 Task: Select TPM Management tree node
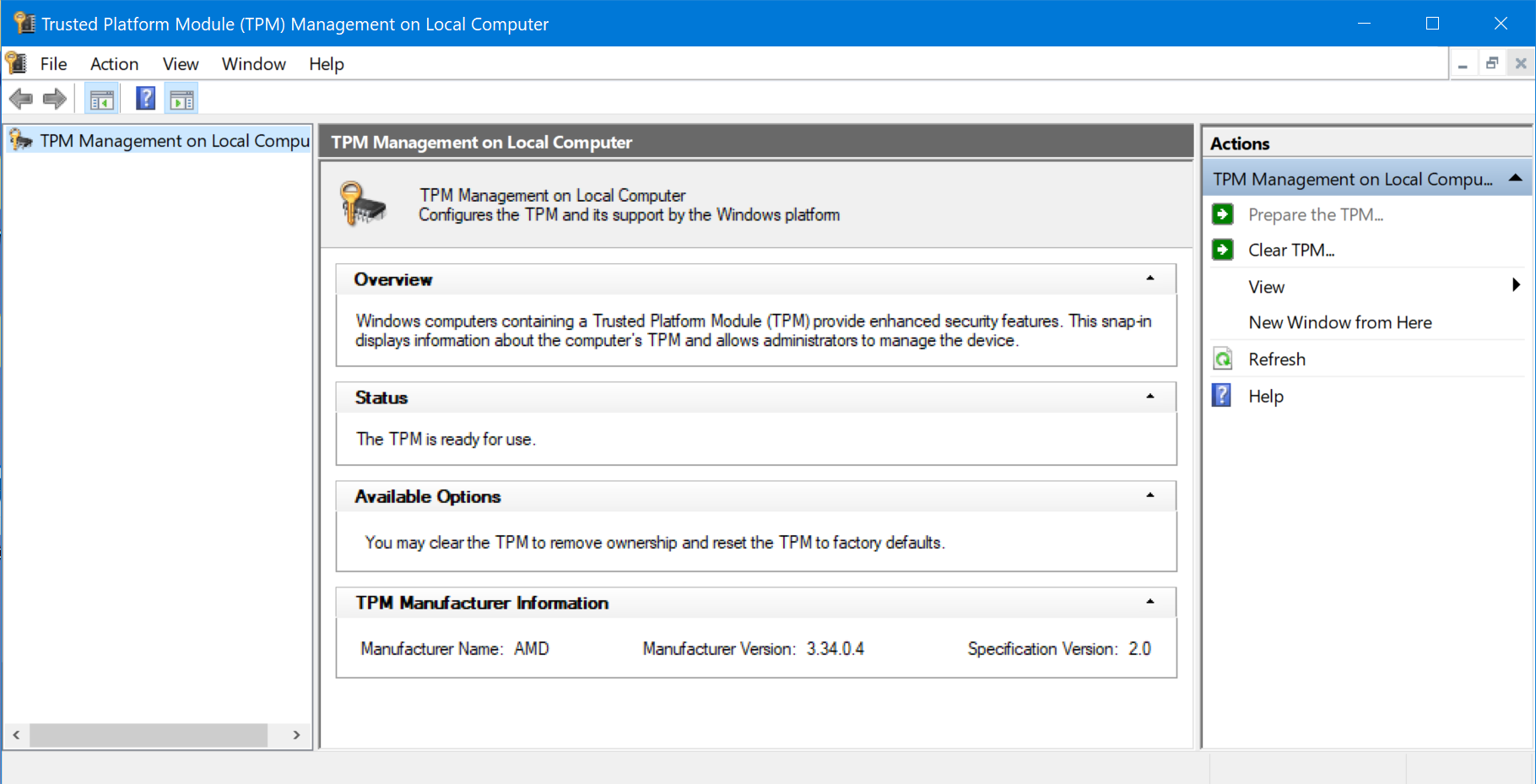click(x=174, y=141)
